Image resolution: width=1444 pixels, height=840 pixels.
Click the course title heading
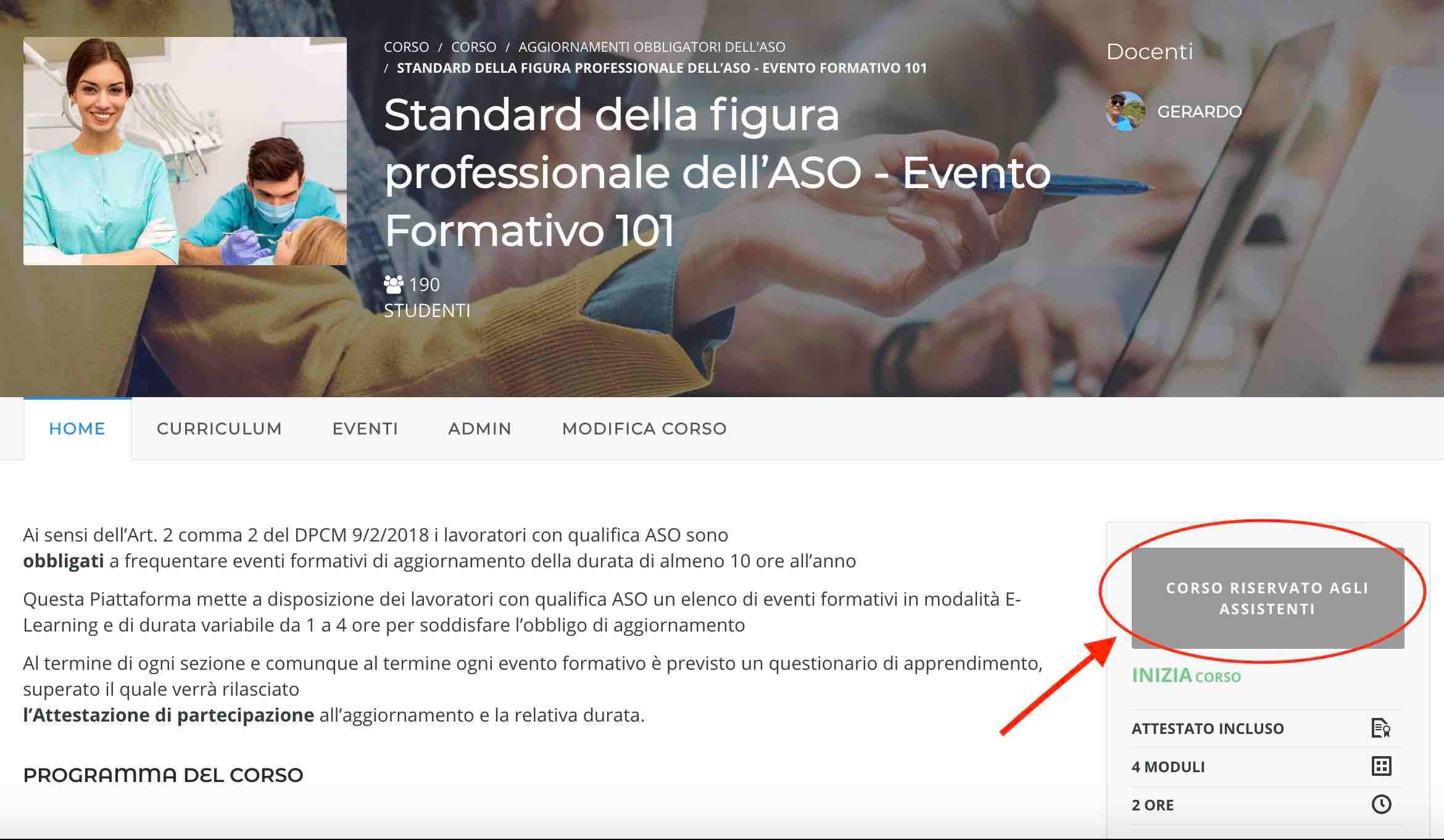pyautogui.click(x=717, y=172)
